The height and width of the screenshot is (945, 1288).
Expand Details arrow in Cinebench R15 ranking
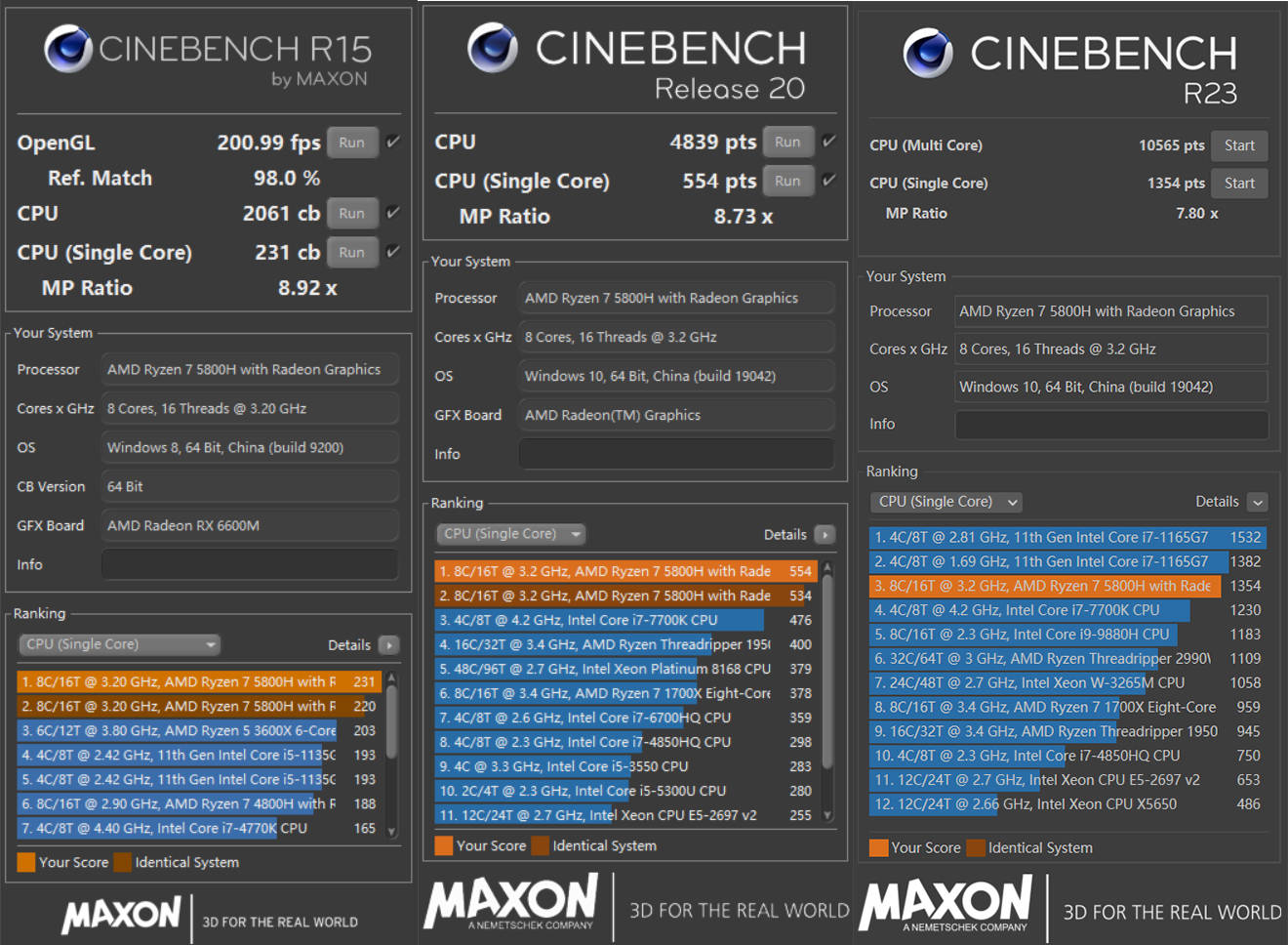(x=388, y=645)
